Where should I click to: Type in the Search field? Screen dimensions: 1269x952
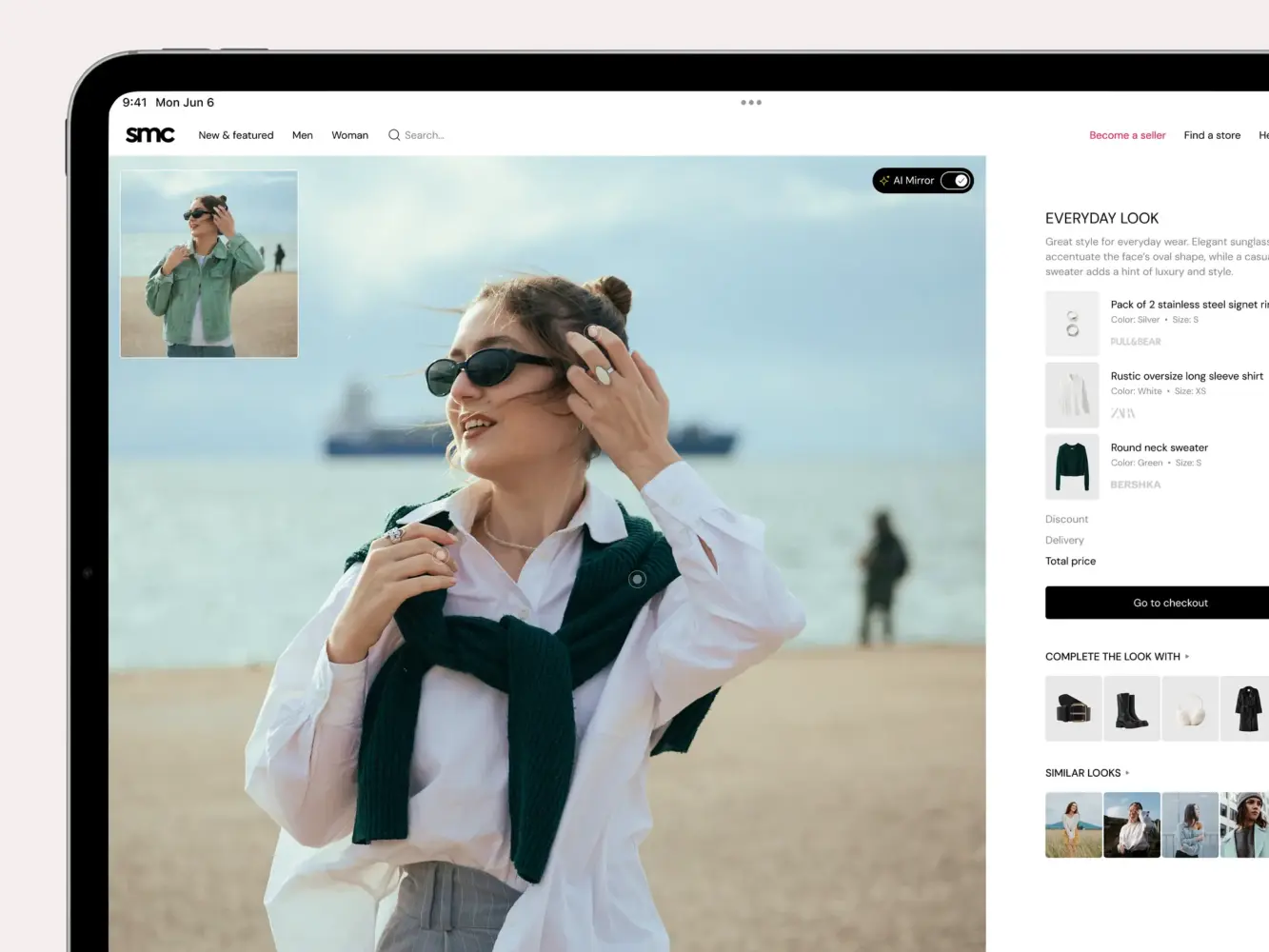425,135
